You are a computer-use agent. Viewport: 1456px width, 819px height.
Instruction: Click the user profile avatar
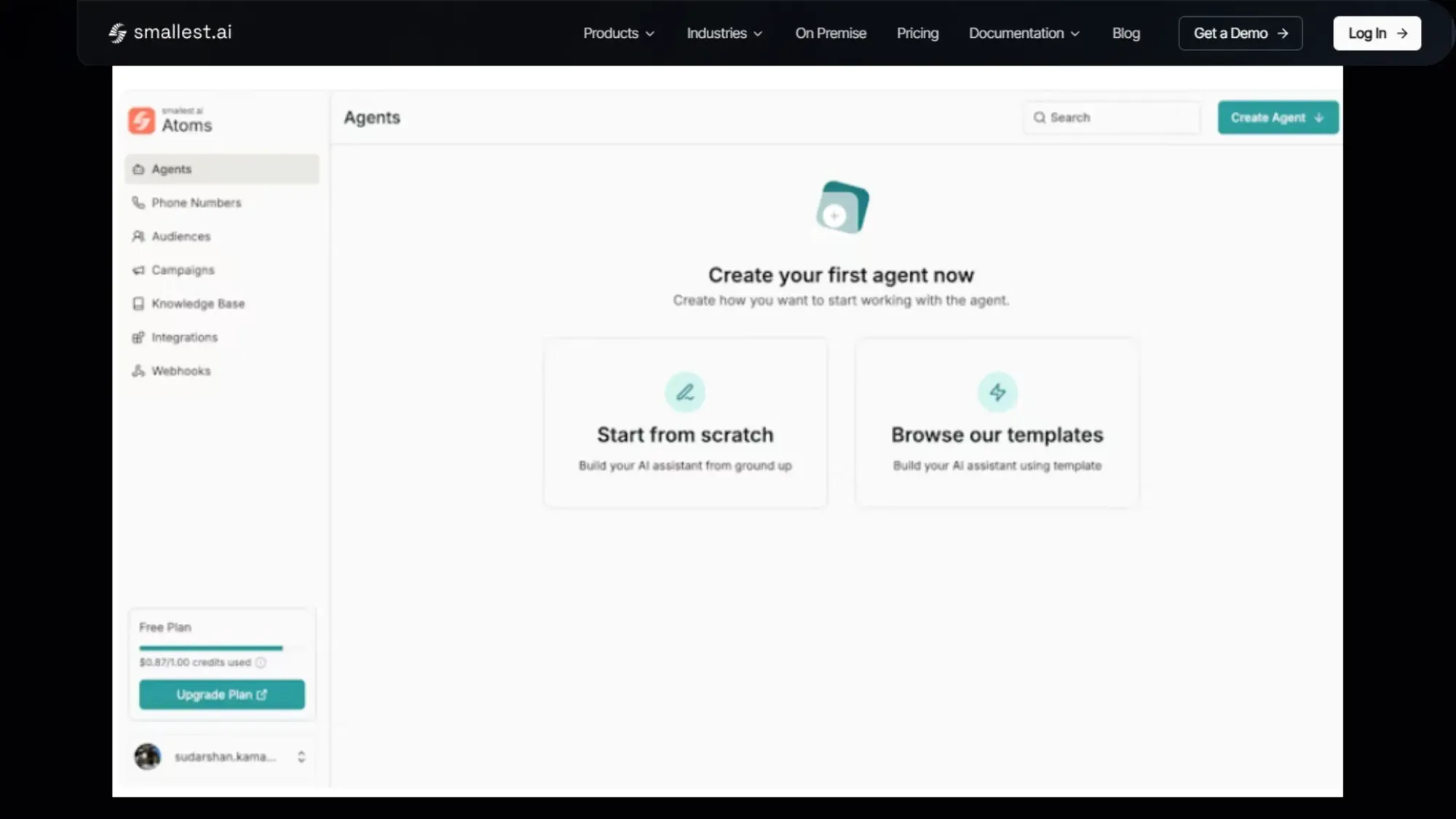pos(148,756)
